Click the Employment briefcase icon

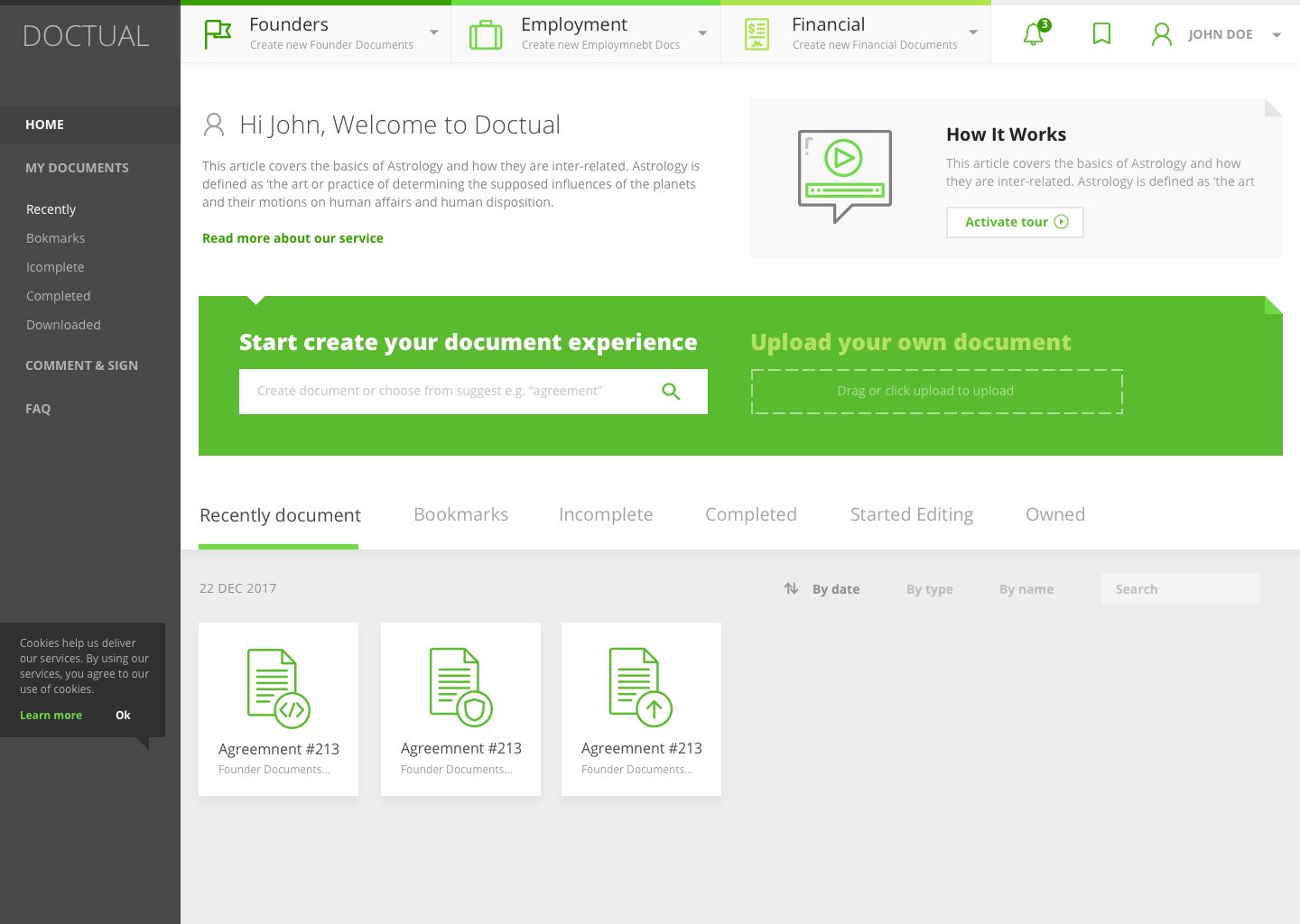coord(486,33)
